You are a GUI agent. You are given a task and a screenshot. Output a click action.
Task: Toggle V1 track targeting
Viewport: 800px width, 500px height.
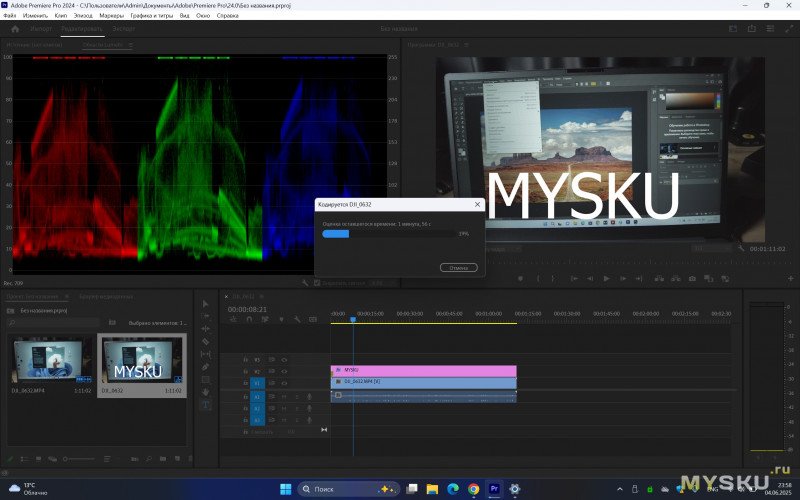[257, 383]
